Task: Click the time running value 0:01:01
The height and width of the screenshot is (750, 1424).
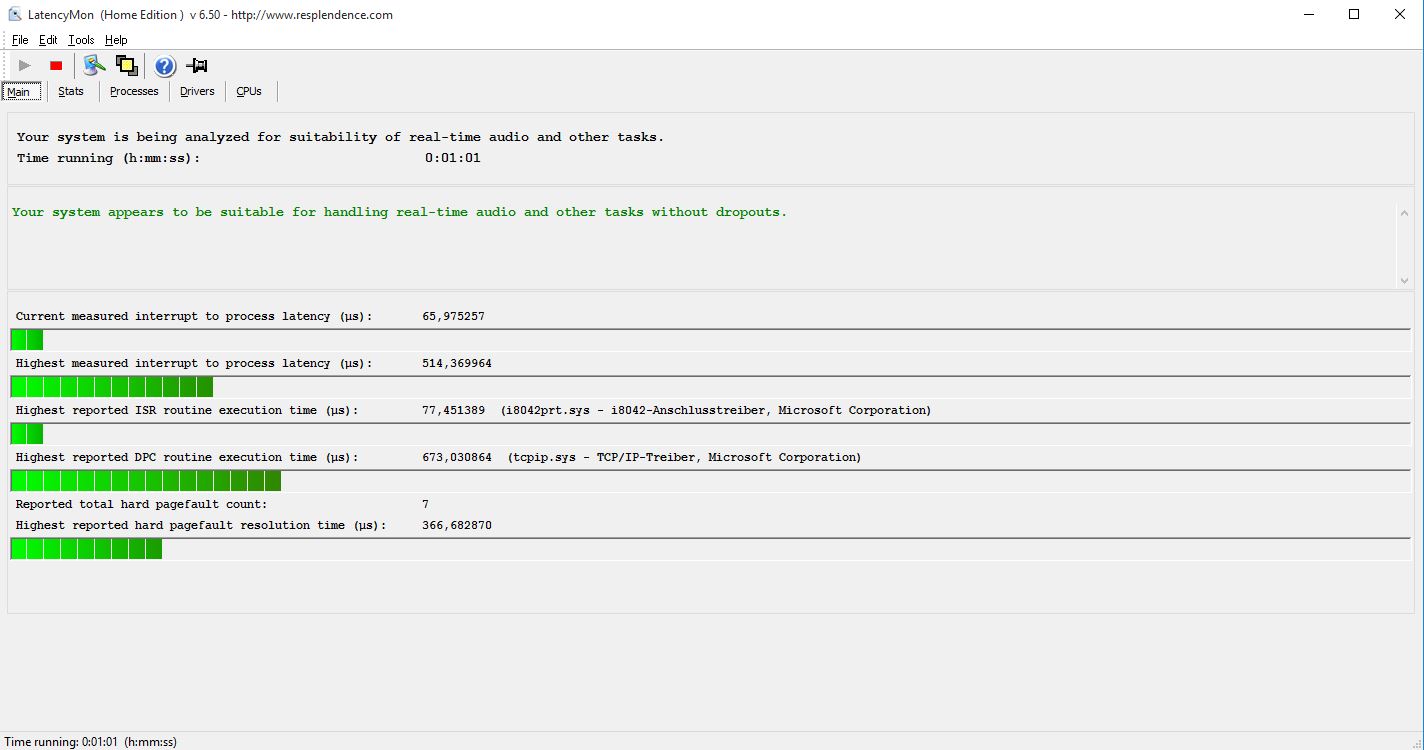Action: point(453,158)
